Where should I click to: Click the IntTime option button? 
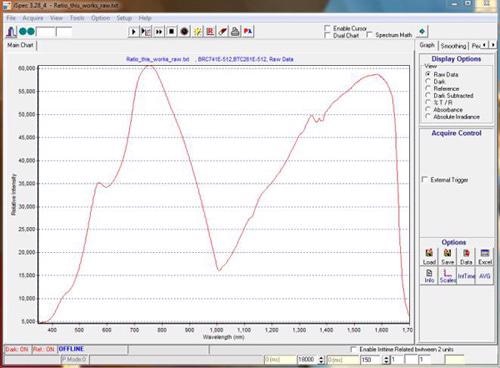(466, 276)
